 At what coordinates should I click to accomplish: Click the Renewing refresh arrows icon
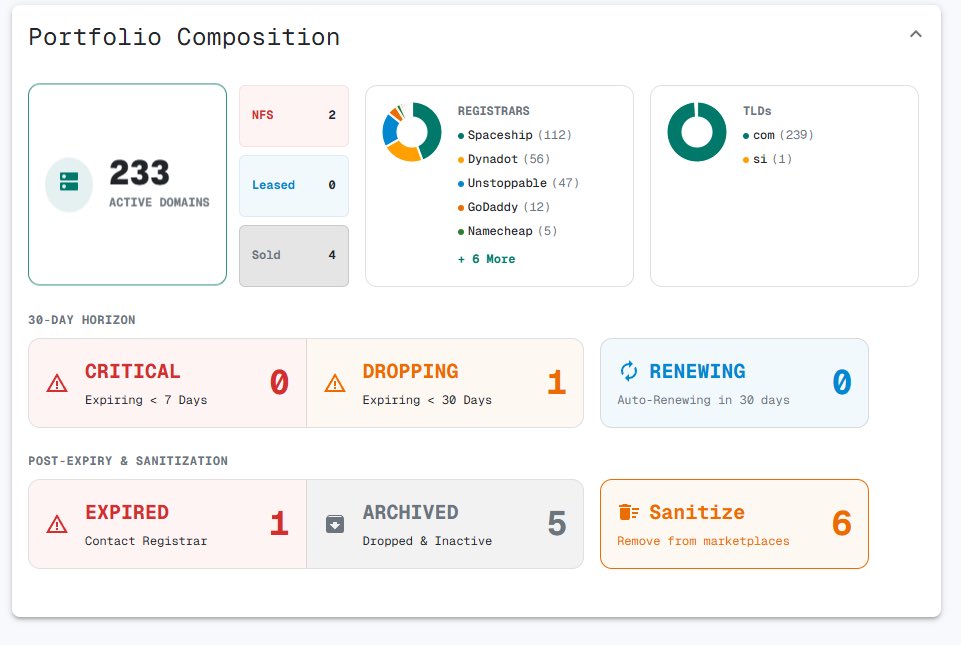coord(629,371)
